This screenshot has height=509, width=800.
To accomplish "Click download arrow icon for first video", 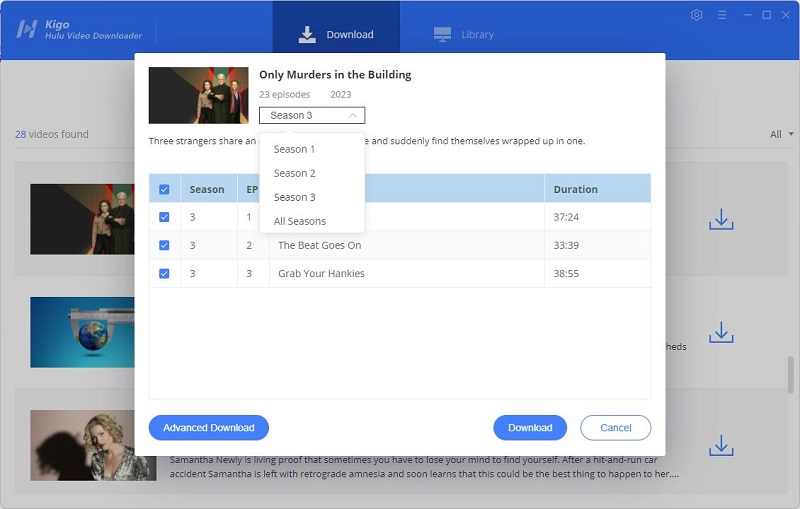I will pos(721,219).
